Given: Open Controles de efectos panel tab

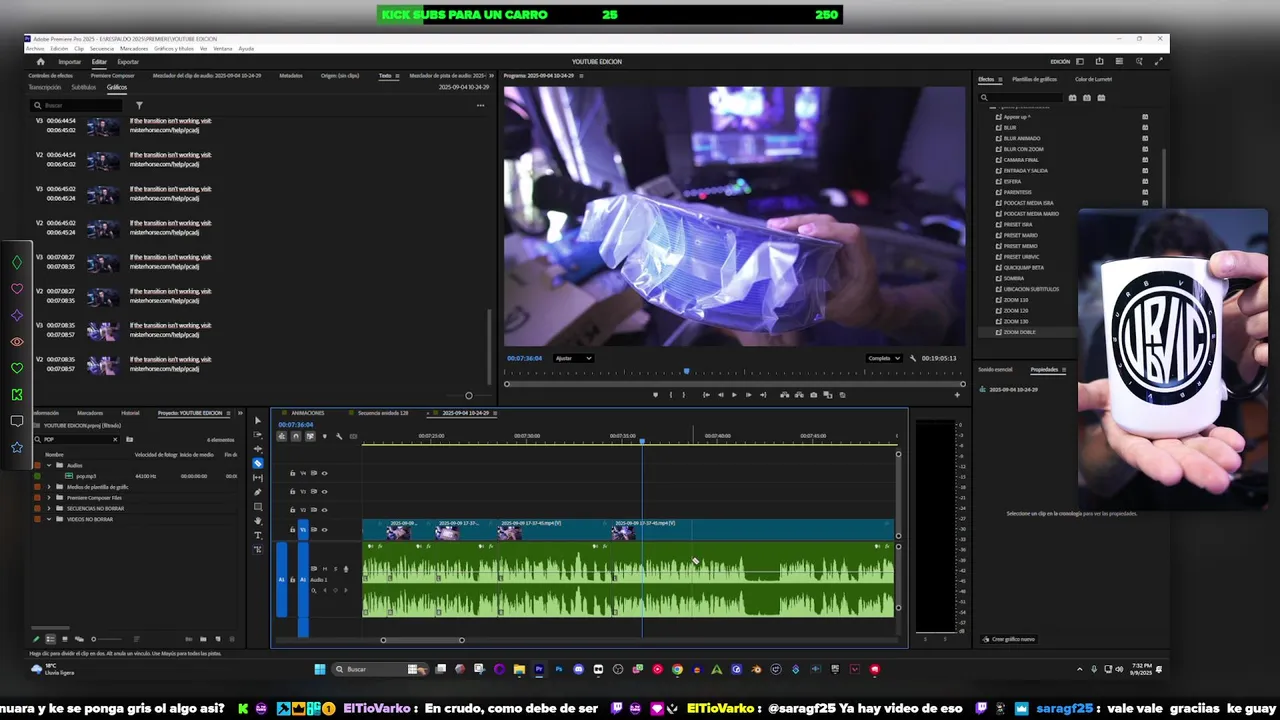Looking at the screenshot, I should 50,75.
